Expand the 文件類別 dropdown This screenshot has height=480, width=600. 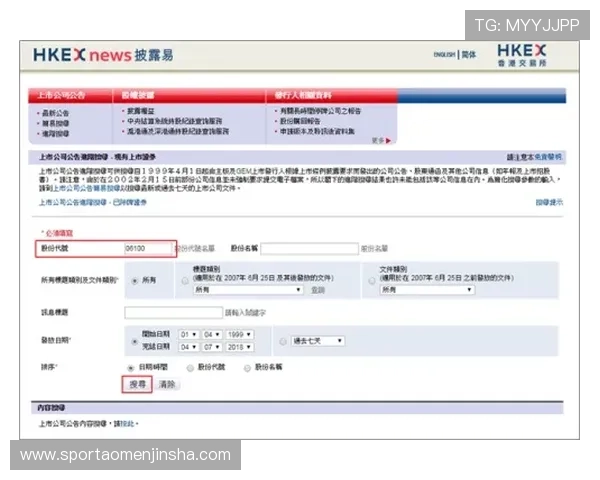[427, 290]
